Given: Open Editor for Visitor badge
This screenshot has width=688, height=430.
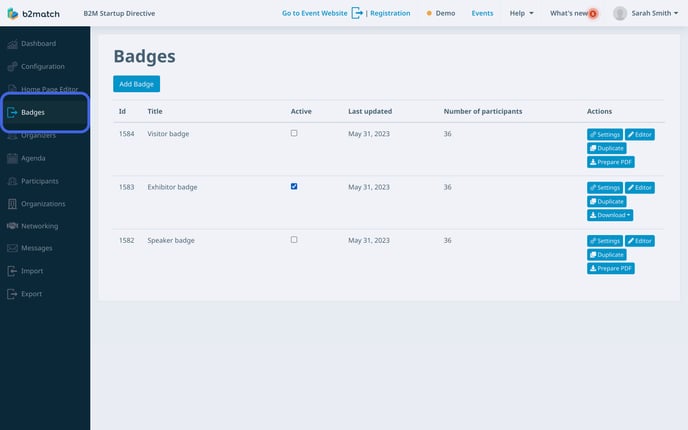Looking at the screenshot, I should (x=640, y=134).
